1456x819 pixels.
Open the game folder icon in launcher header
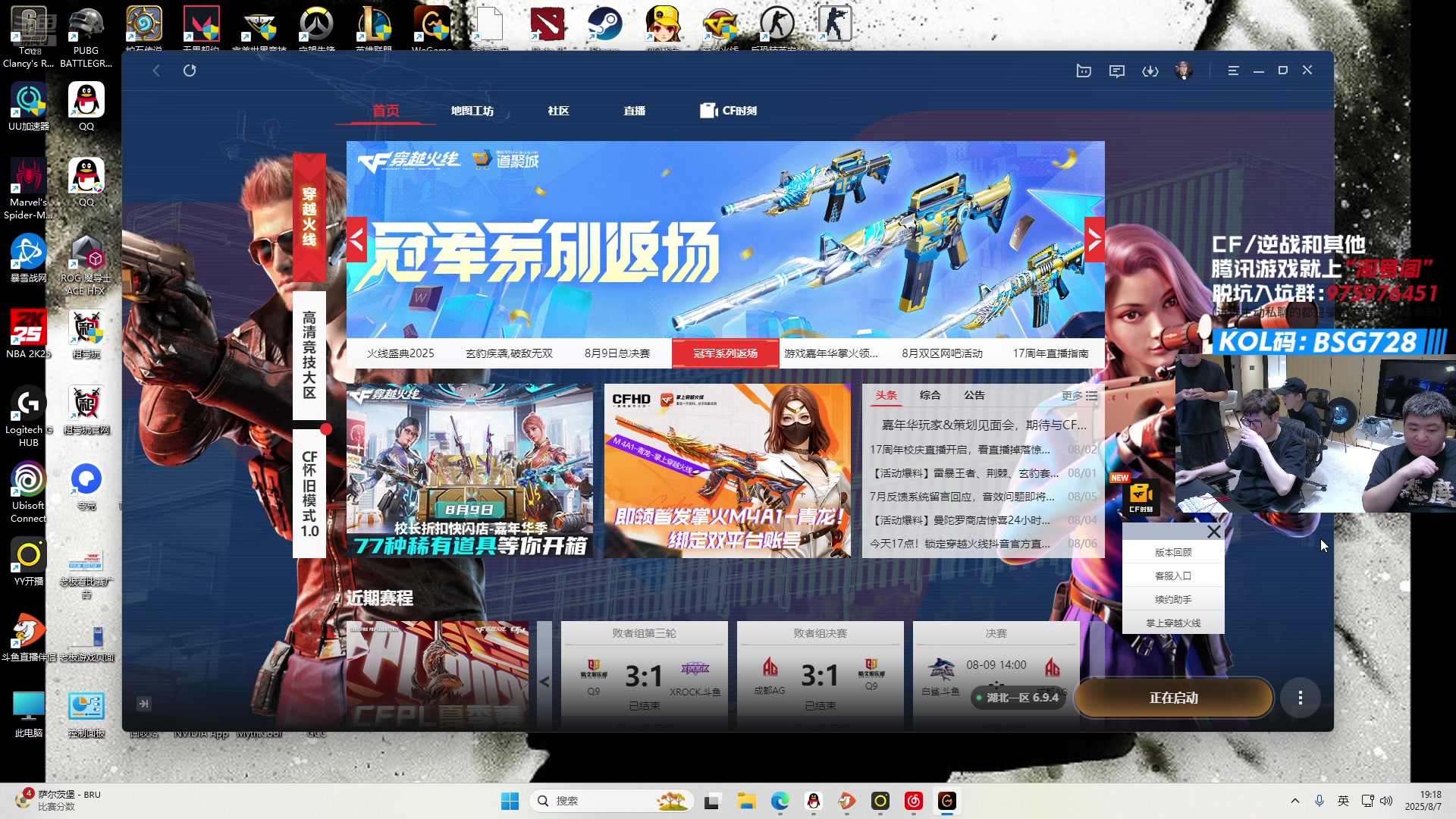pyautogui.click(x=1084, y=71)
